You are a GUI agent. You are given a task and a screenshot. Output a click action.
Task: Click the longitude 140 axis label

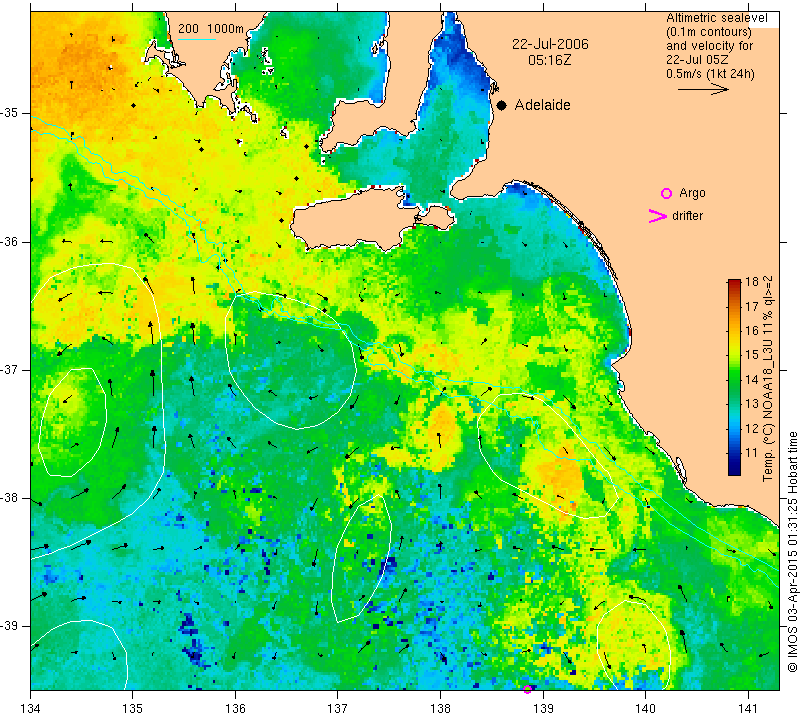click(x=645, y=709)
